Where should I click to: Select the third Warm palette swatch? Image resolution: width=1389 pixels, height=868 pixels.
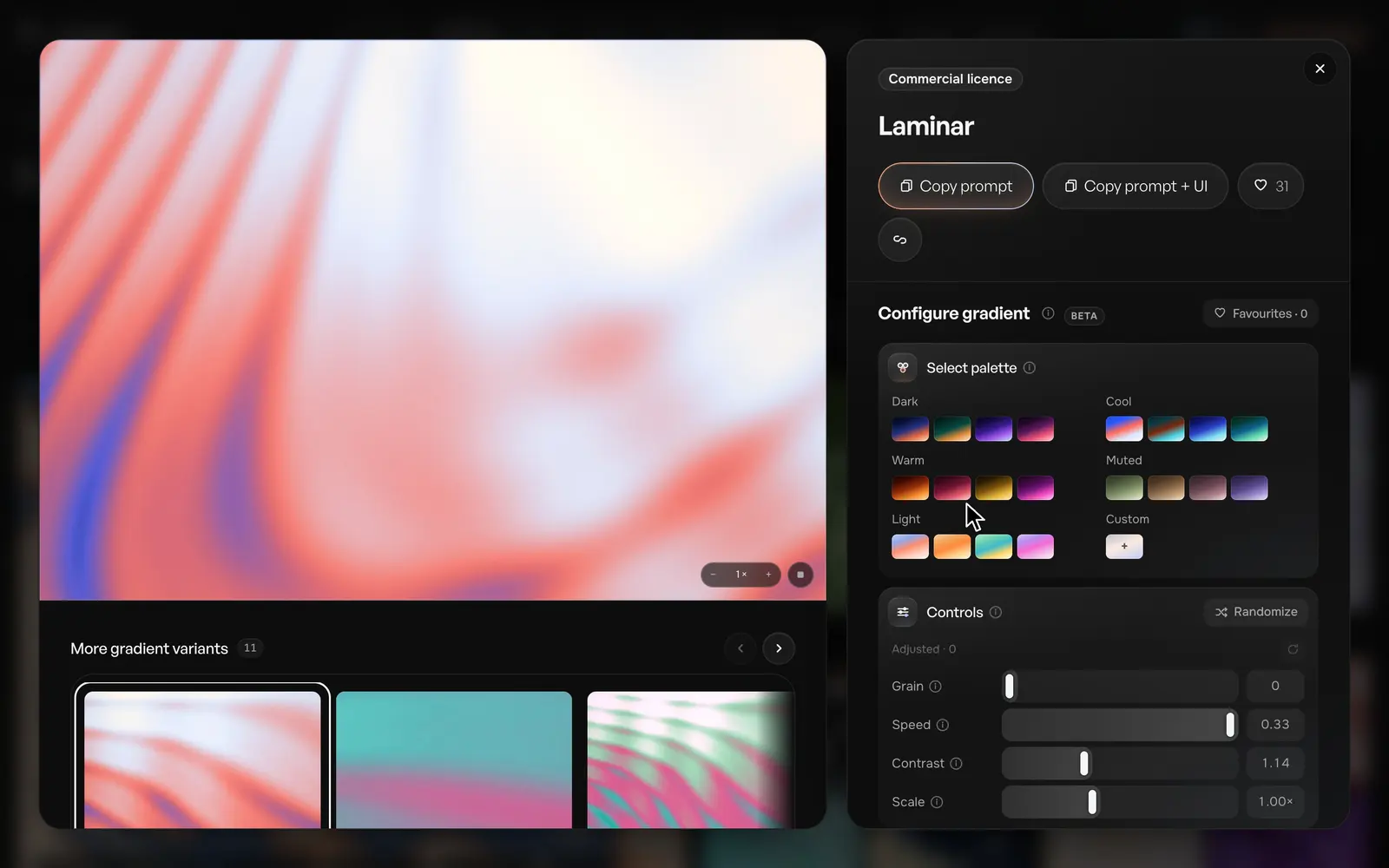tap(993, 488)
